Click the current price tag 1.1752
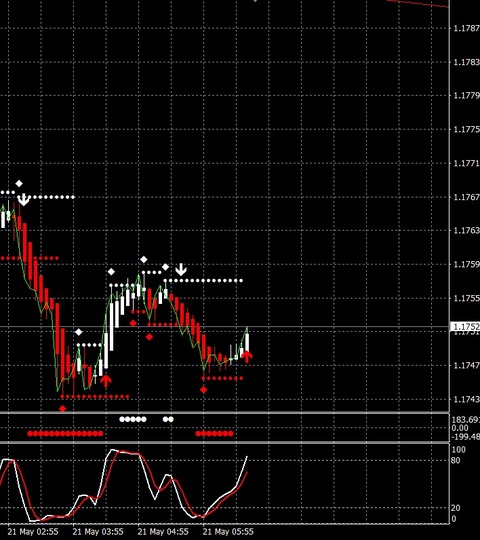 click(465, 326)
